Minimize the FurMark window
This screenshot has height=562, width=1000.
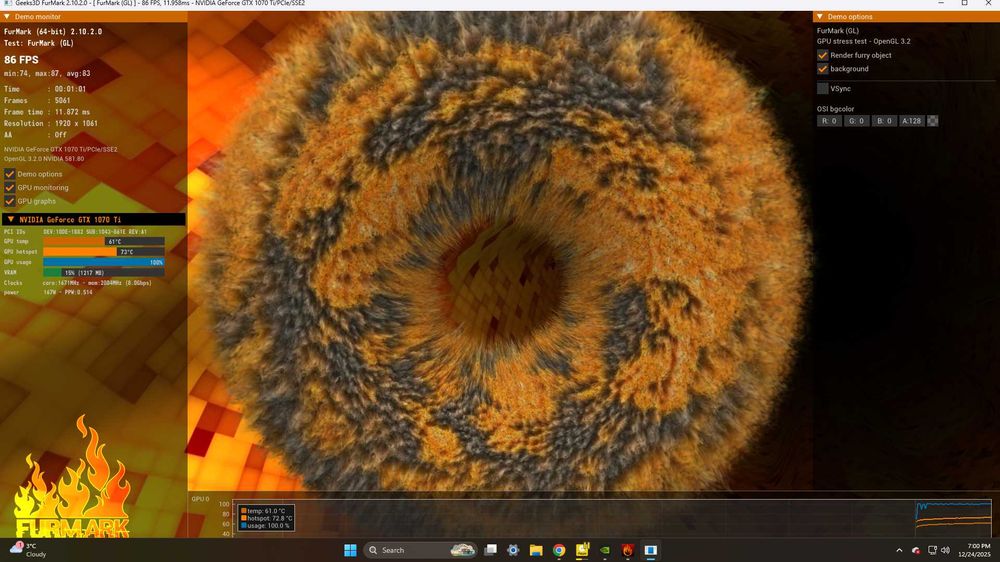click(941, 3)
